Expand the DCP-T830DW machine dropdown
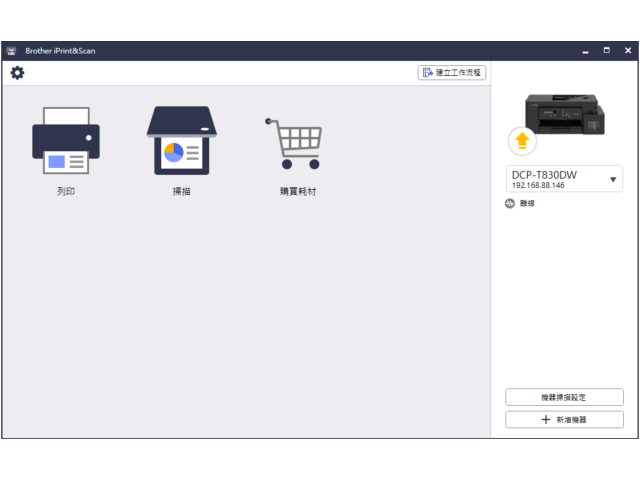This screenshot has height=480, width=640. click(x=564, y=179)
